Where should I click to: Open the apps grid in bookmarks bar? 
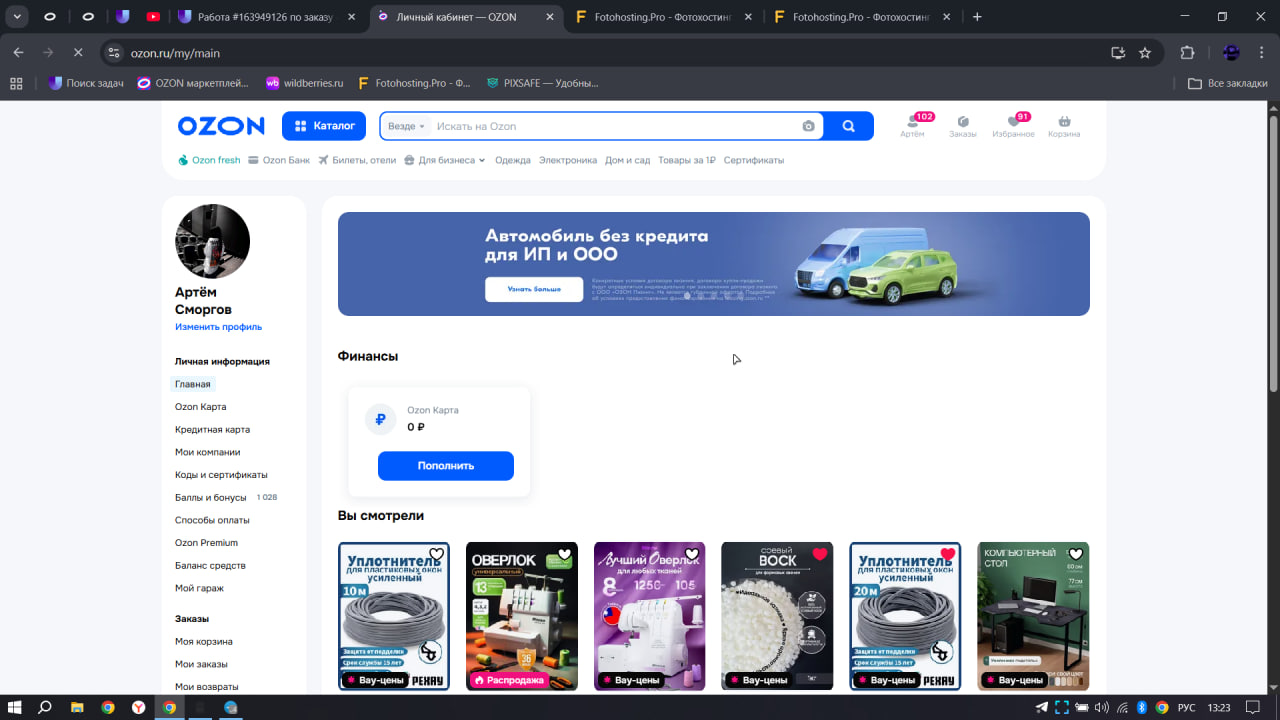tap(16, 83)
